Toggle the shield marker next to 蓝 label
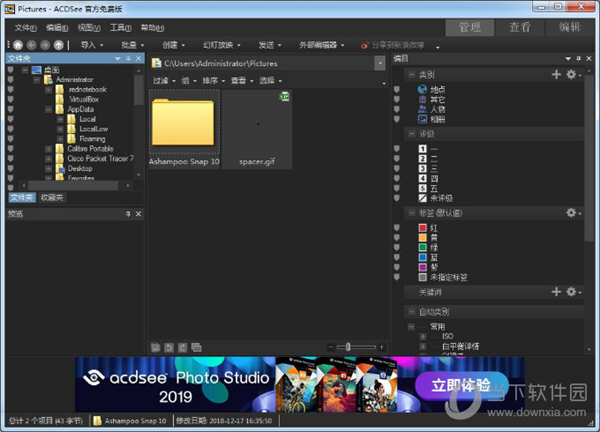600x432 pixels. pyautogui.click(x=397, y=257)
